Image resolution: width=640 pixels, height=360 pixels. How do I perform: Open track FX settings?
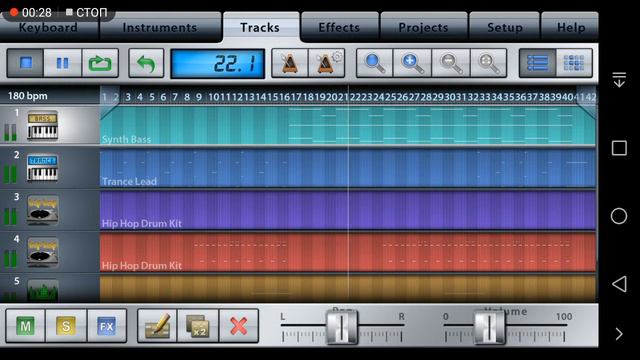(107, 326)
